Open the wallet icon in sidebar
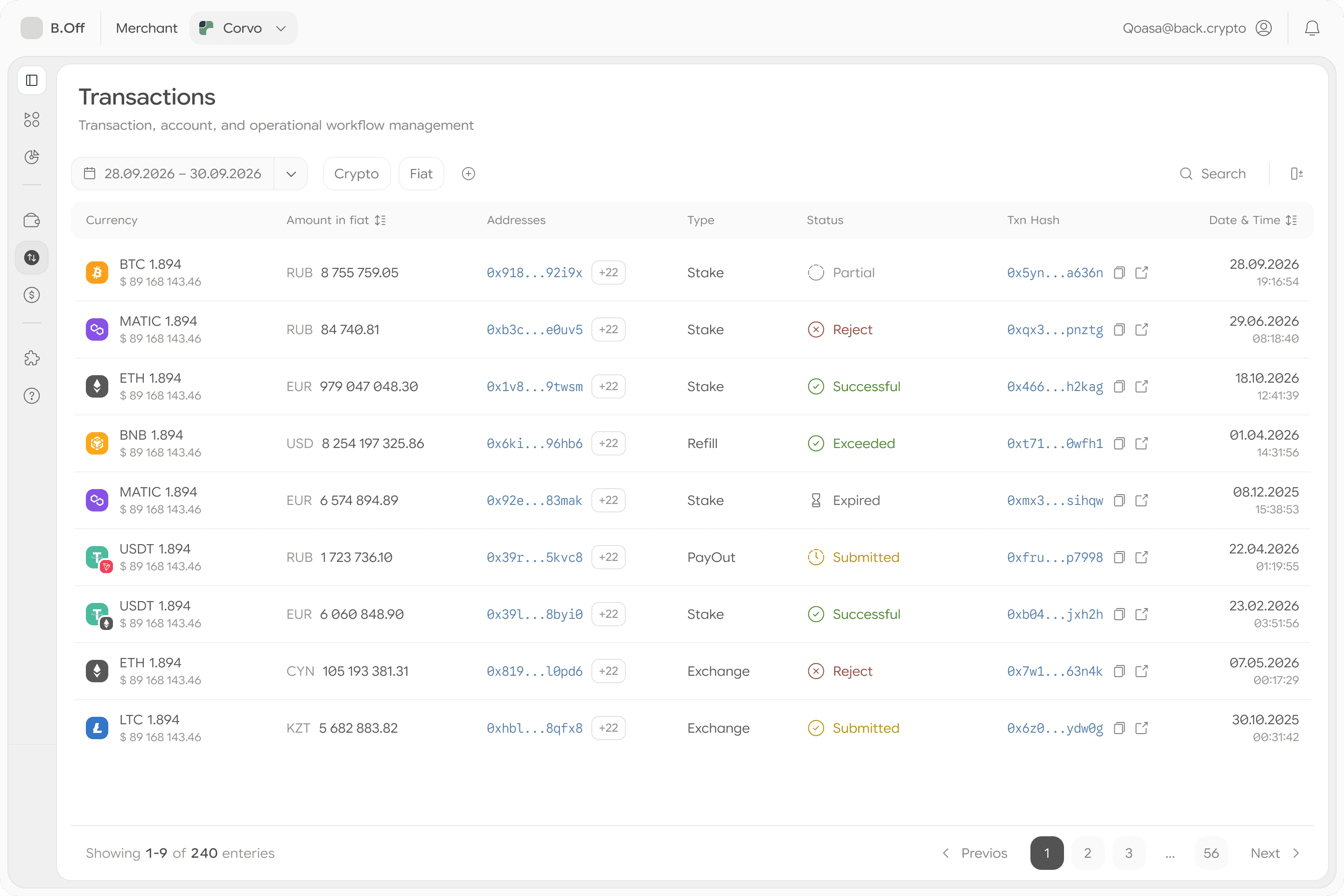This screenshot has height=896, width=1344. (32, 220)
